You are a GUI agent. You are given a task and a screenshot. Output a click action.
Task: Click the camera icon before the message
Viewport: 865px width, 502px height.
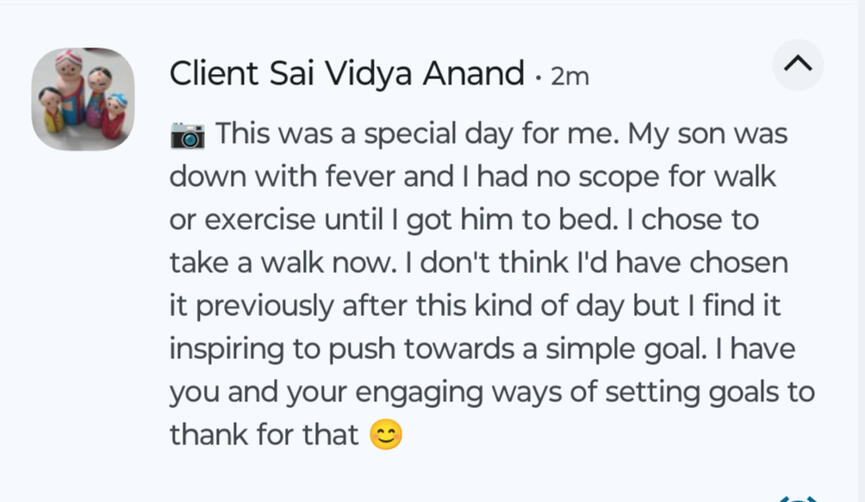tap(187, 135)
